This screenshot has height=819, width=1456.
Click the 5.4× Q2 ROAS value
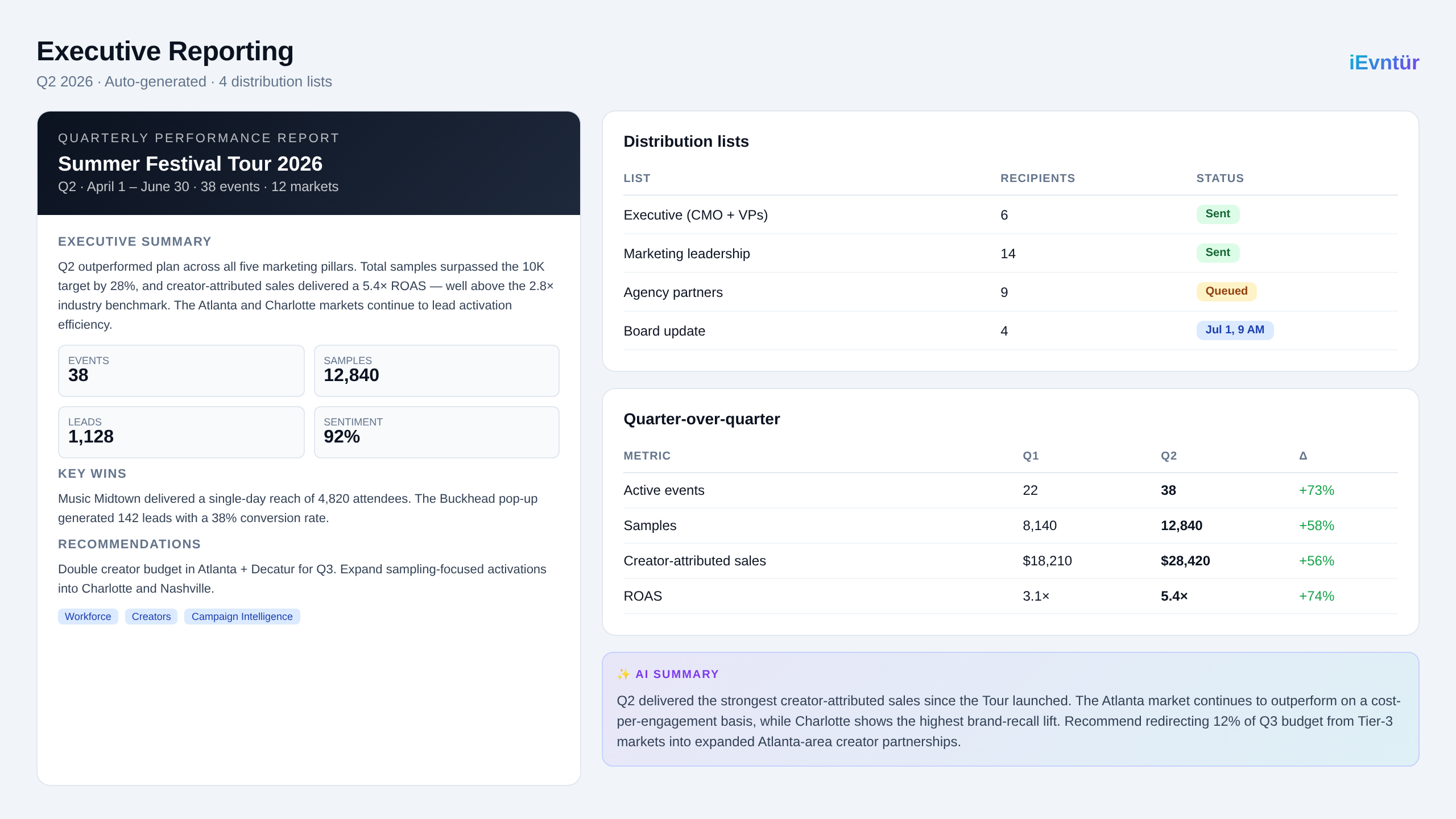tap(1174, 596)
